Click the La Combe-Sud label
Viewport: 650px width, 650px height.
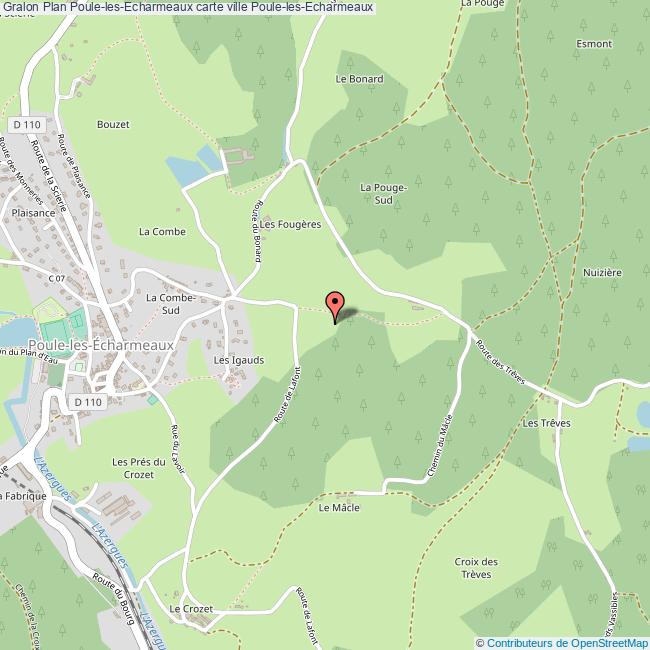point(170,304)
